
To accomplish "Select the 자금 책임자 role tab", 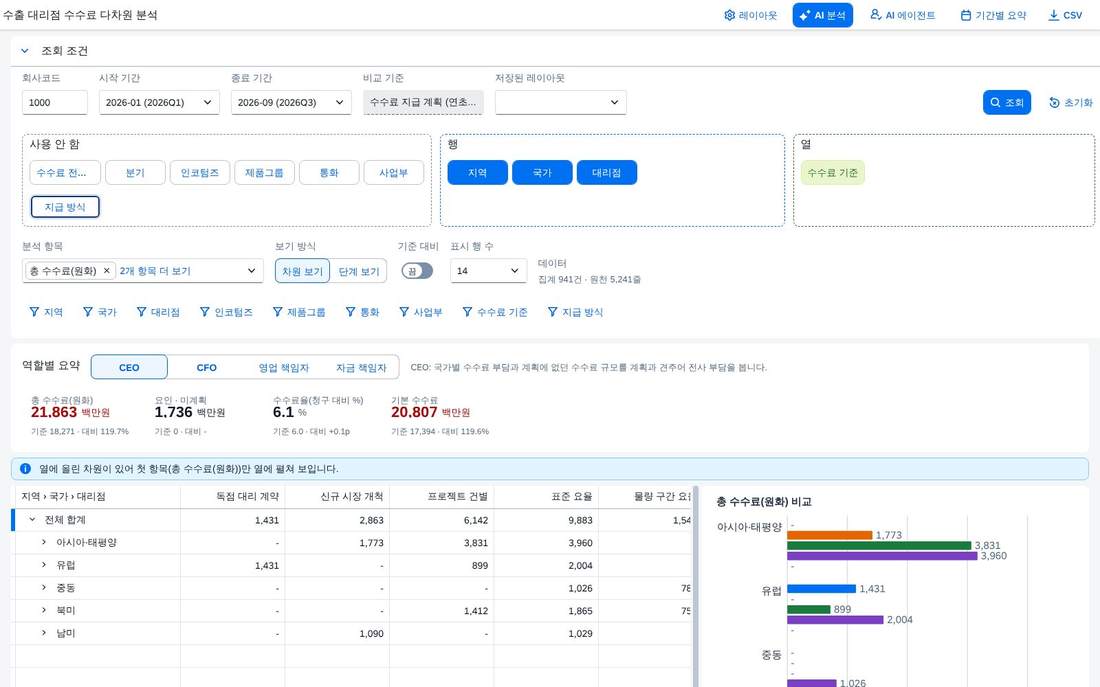I will [361, 367].
